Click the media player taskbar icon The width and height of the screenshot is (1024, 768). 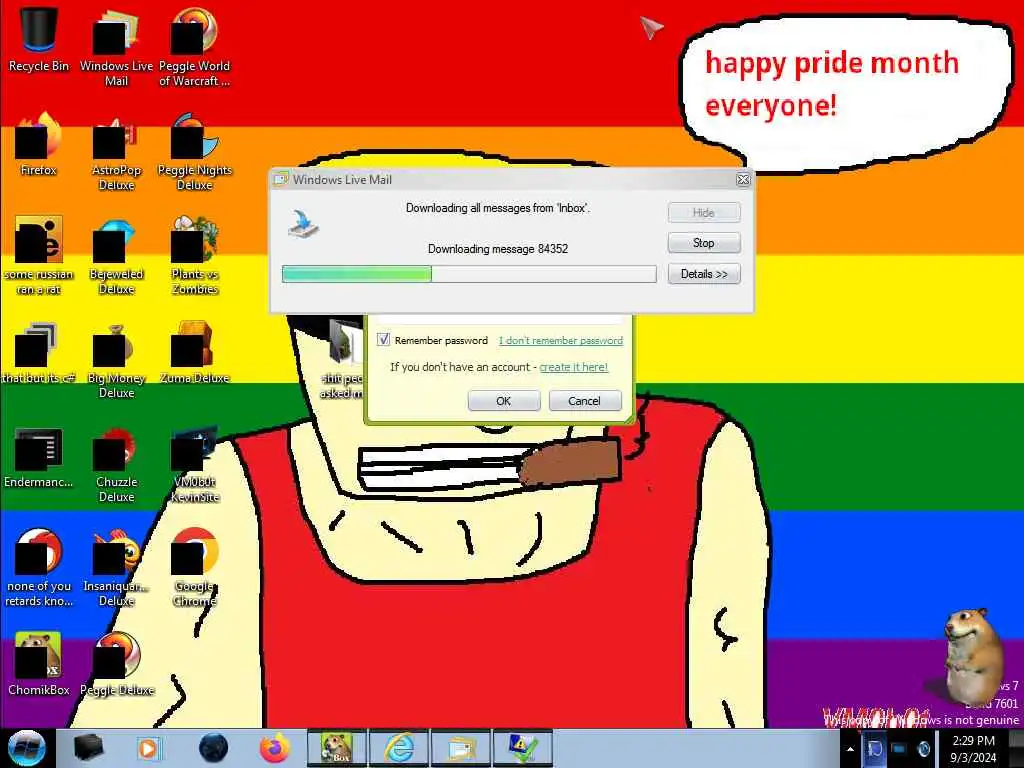tap(150, 748)
